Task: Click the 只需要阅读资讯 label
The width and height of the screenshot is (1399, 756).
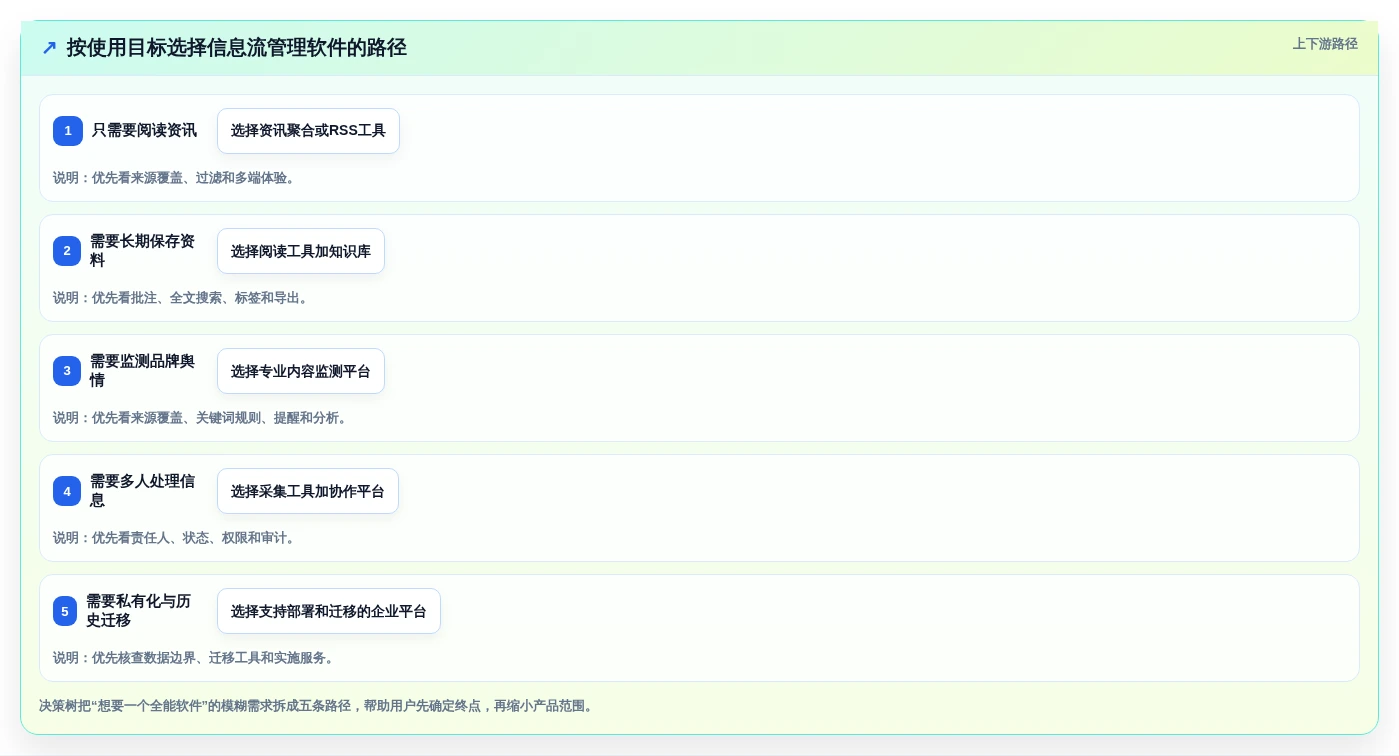Action: click(144, 131)
